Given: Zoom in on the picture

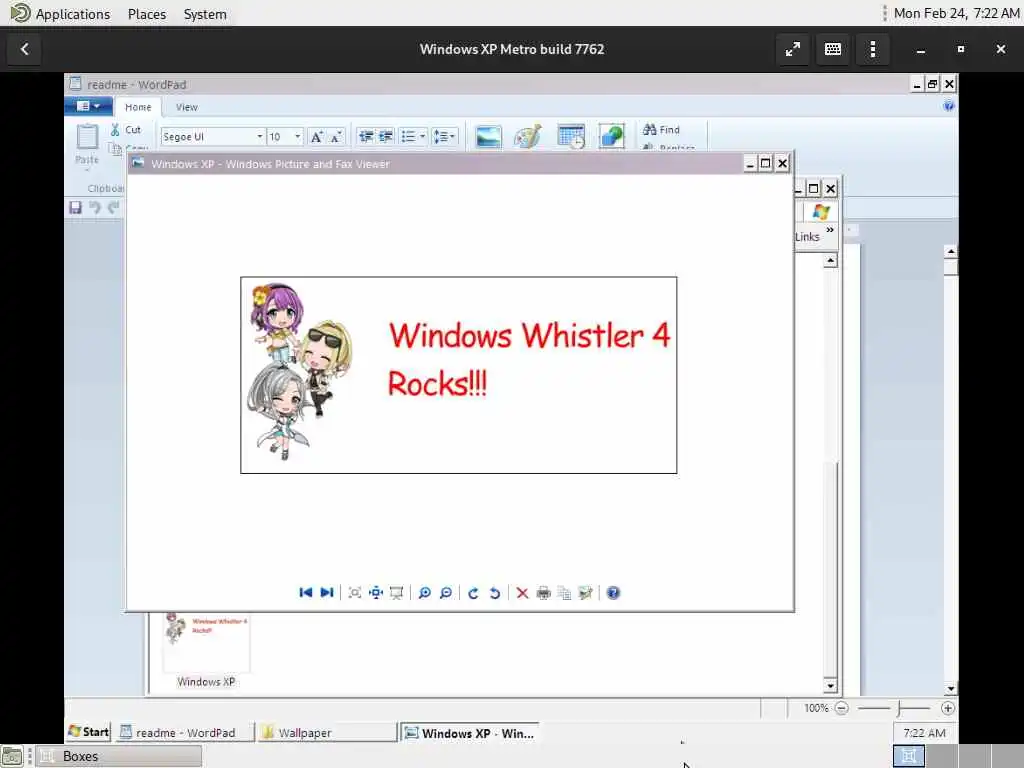Looking at the screenshot, I should [x=424, y=592].
